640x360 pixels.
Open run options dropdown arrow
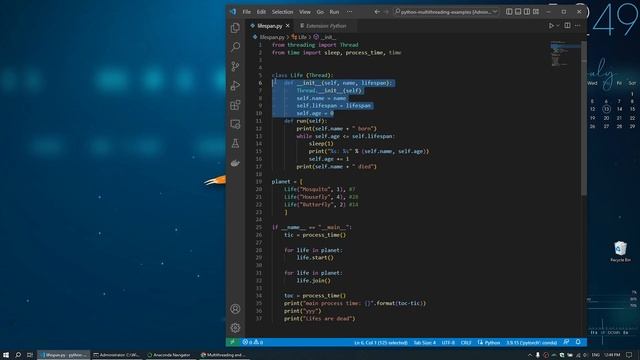558,26
